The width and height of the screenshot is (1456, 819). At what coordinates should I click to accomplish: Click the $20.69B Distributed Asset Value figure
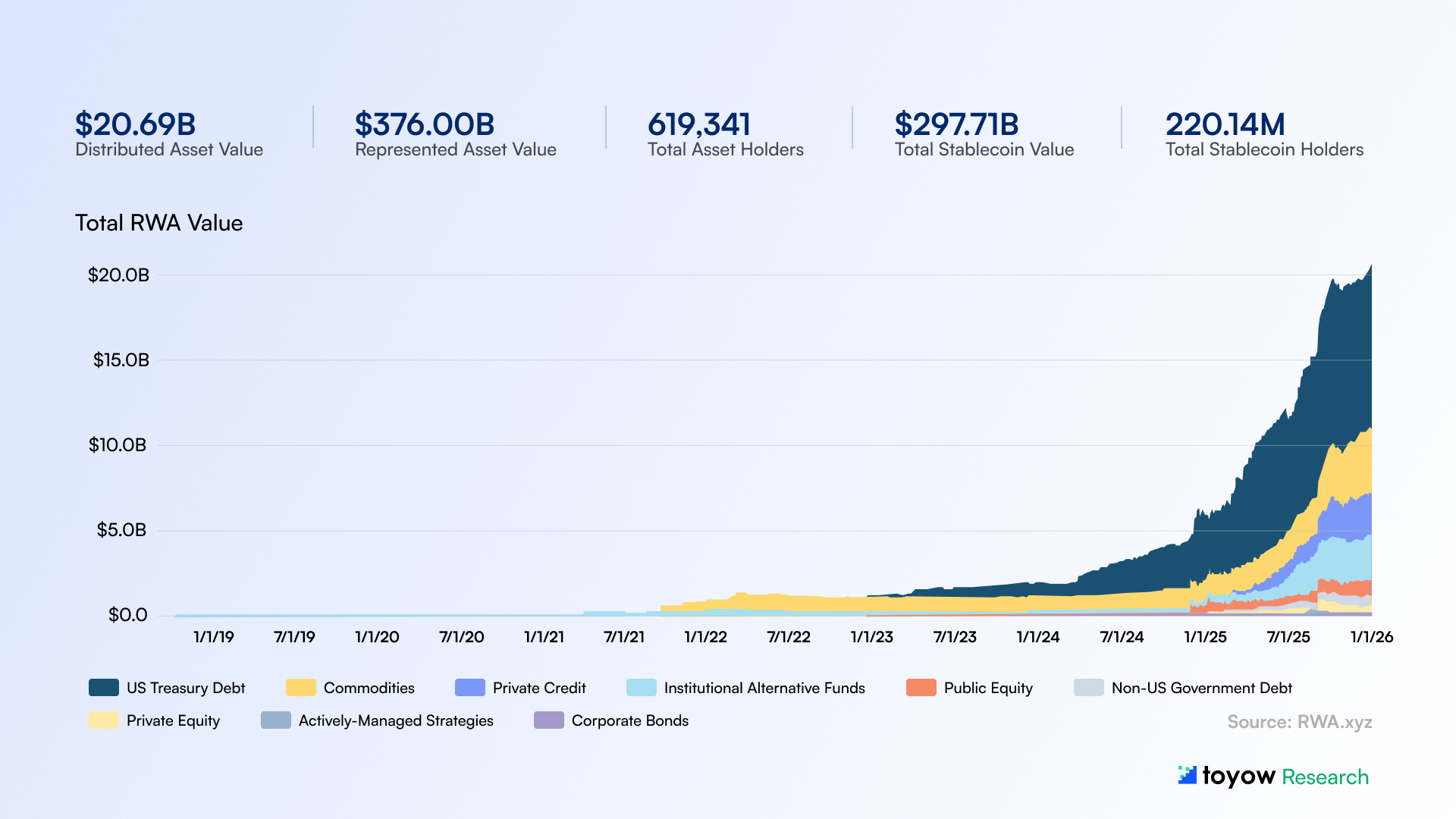(135, 124)
